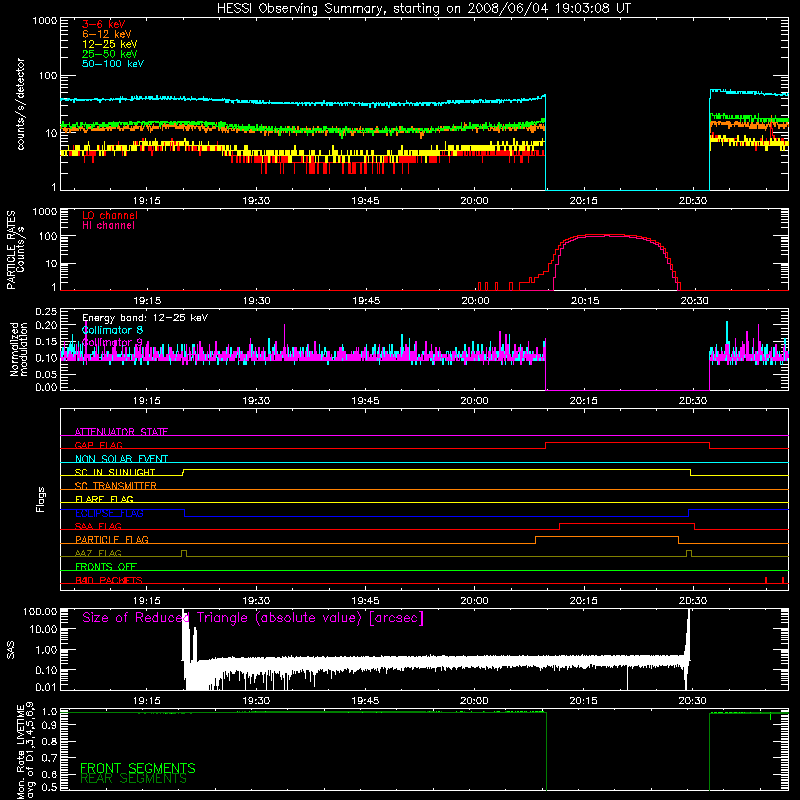
Task: Click the raised segment of the PARTICLE FLAG line
Action: [x=607, y=537]
